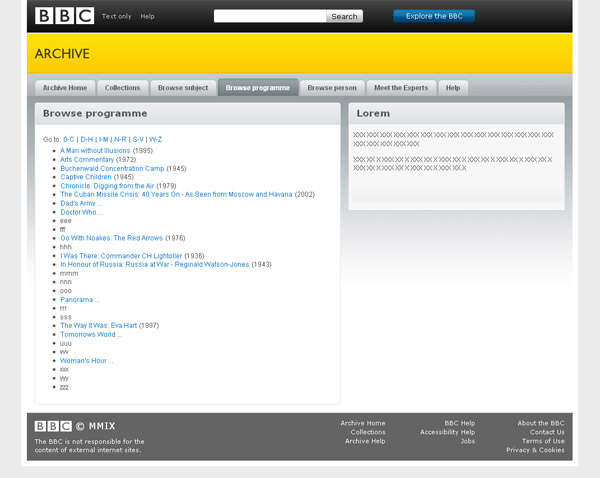The height and width of the screenshot is (478, 600).
Task: Open Go With Noakes: The Red Arrows
Action: point(111,238)
